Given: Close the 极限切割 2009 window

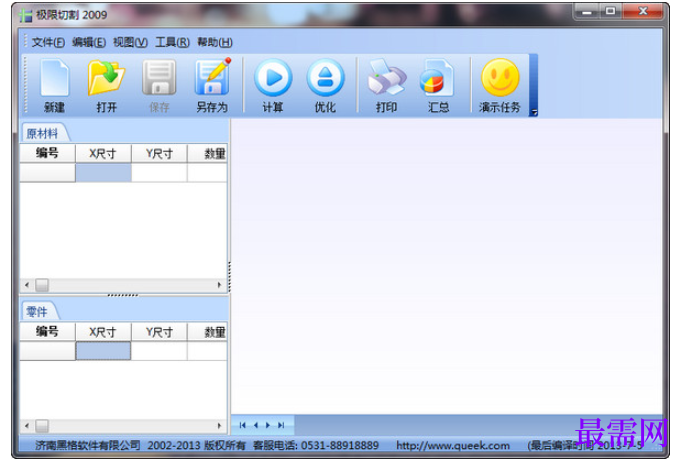Looking at the screenshot, I should 643,12.
